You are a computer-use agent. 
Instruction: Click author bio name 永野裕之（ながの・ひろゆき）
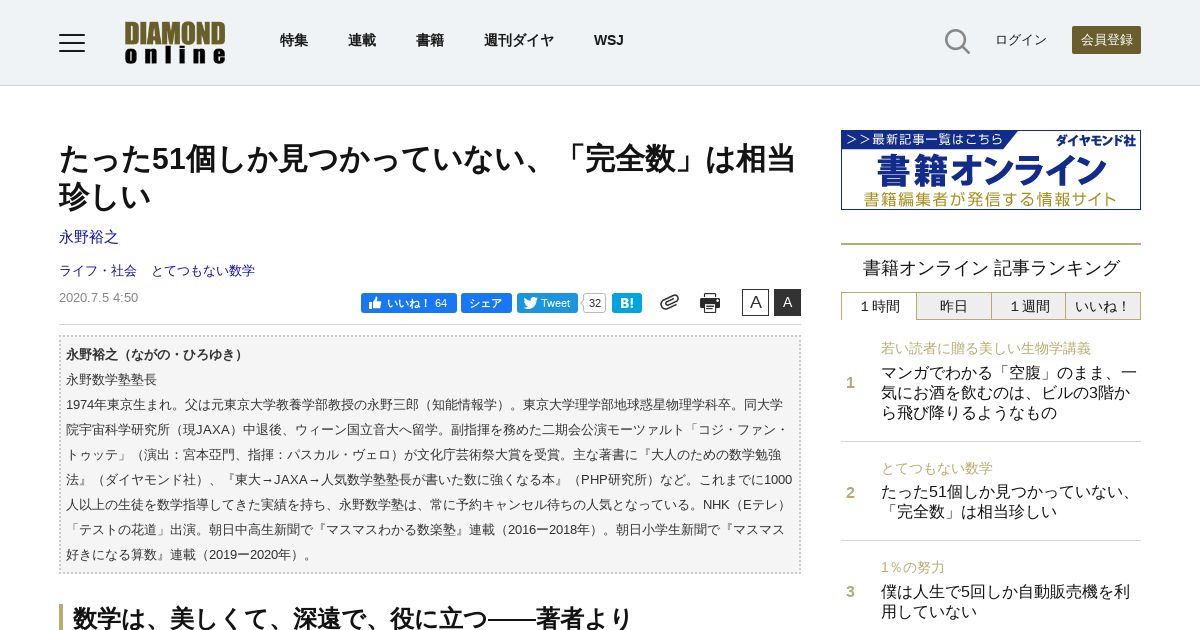point(157,355)
